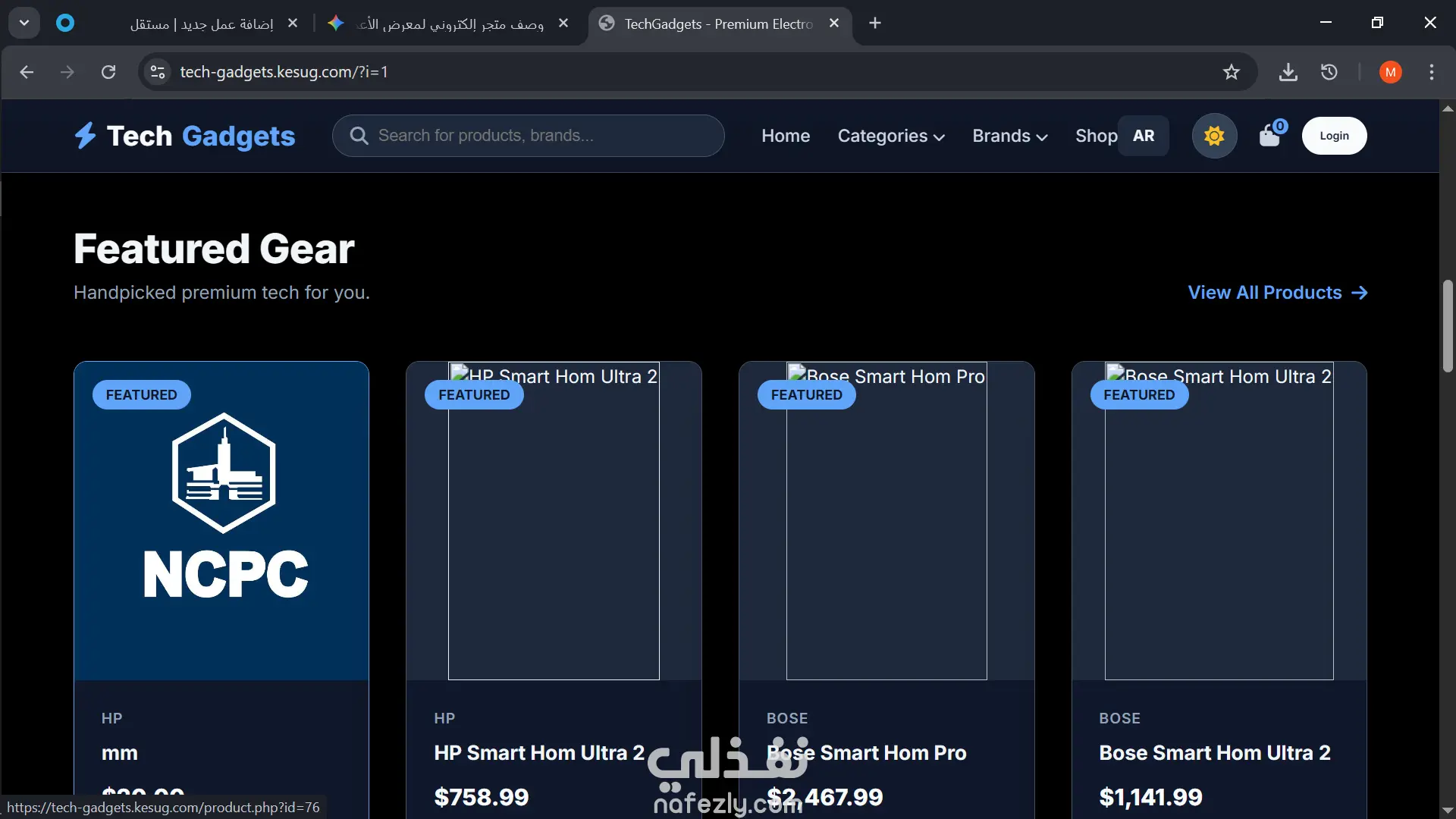Open the tab search dropdown arrow

coord(24,24)
